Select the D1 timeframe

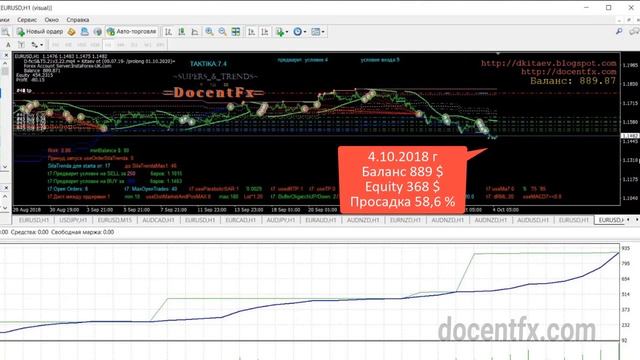134,44
